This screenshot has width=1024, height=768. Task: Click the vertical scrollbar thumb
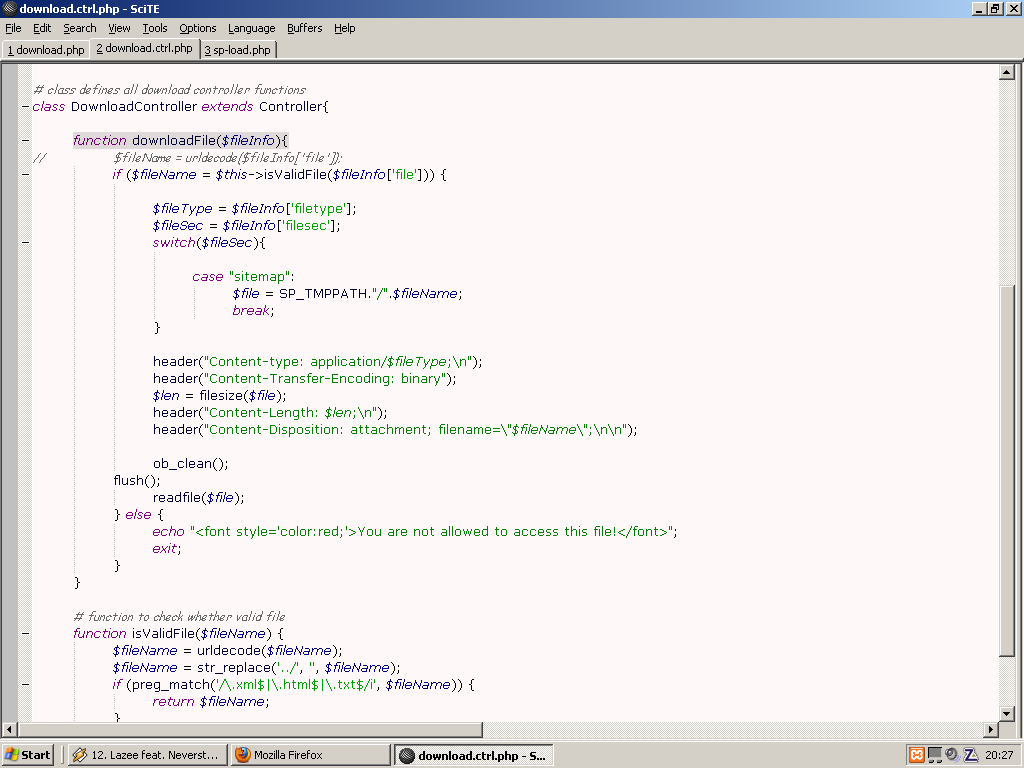pos(1006,472)
